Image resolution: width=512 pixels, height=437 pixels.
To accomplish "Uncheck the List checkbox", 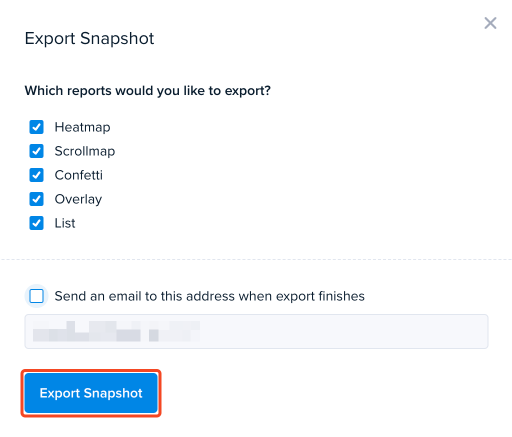I will pyautogui.click(x=36, y=223).
